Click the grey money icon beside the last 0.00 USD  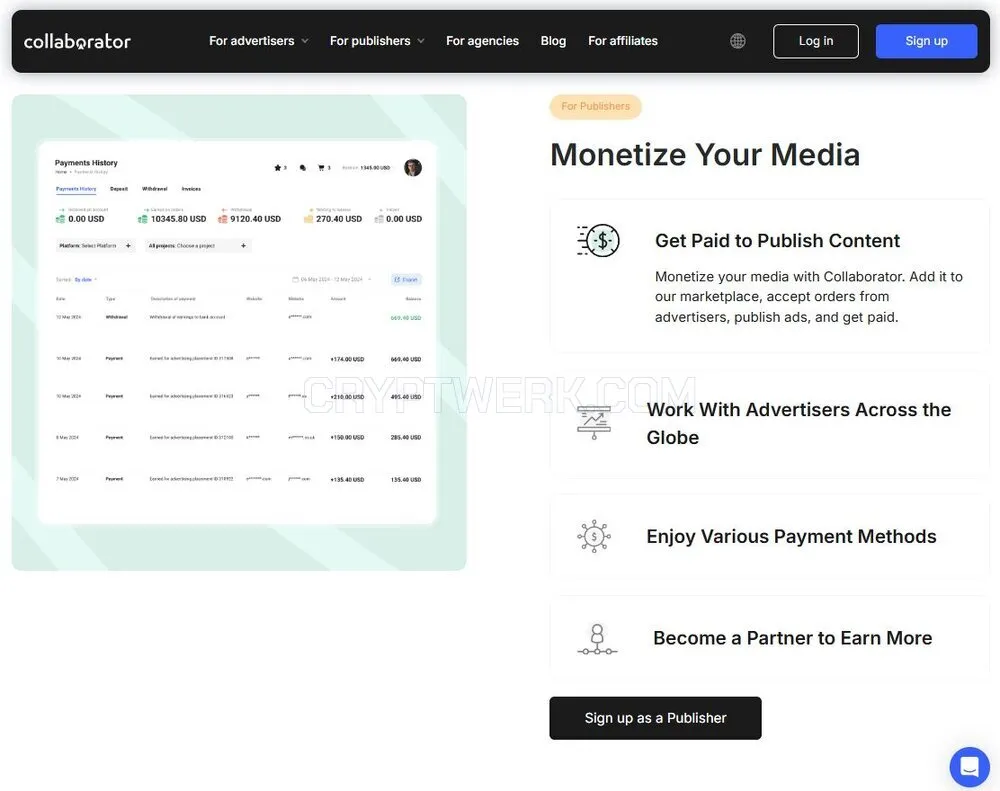[x=379, y=219]
